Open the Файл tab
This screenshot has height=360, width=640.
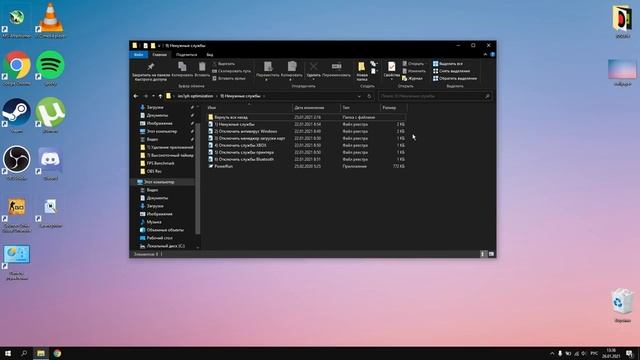(x=139, y=54)
